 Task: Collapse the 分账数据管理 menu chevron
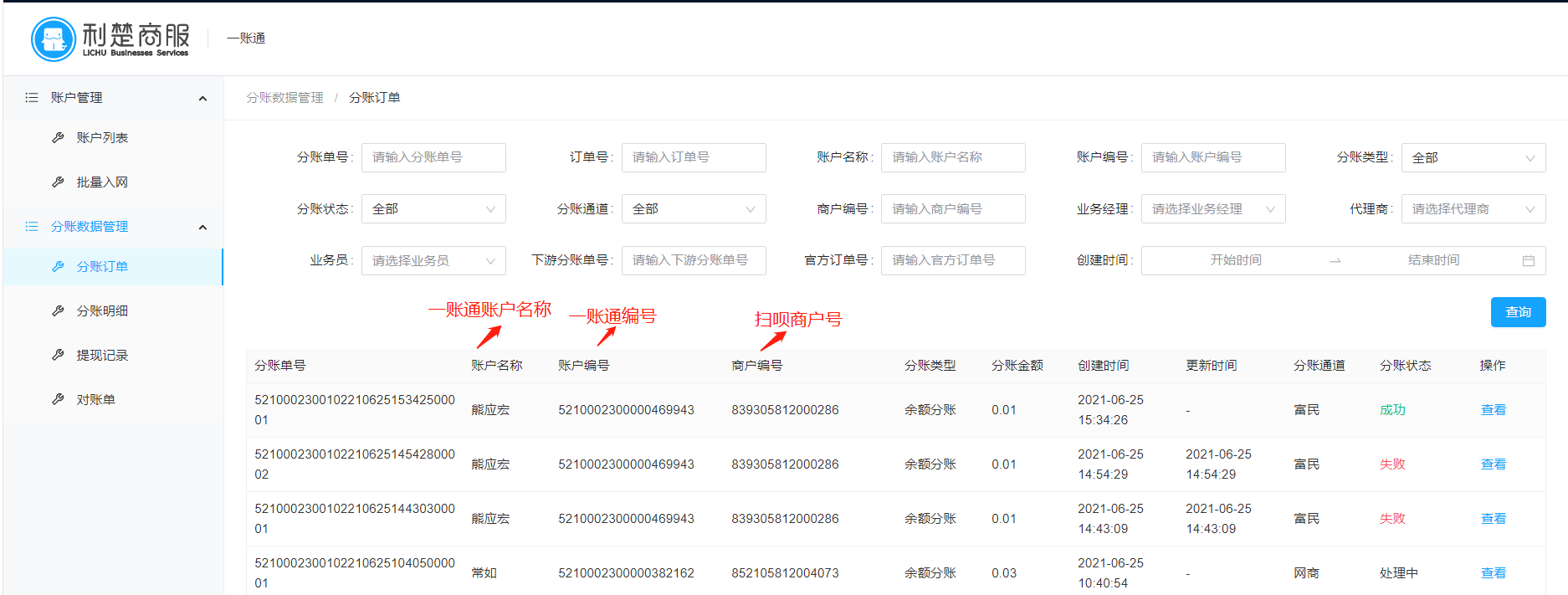click(202, 228)
